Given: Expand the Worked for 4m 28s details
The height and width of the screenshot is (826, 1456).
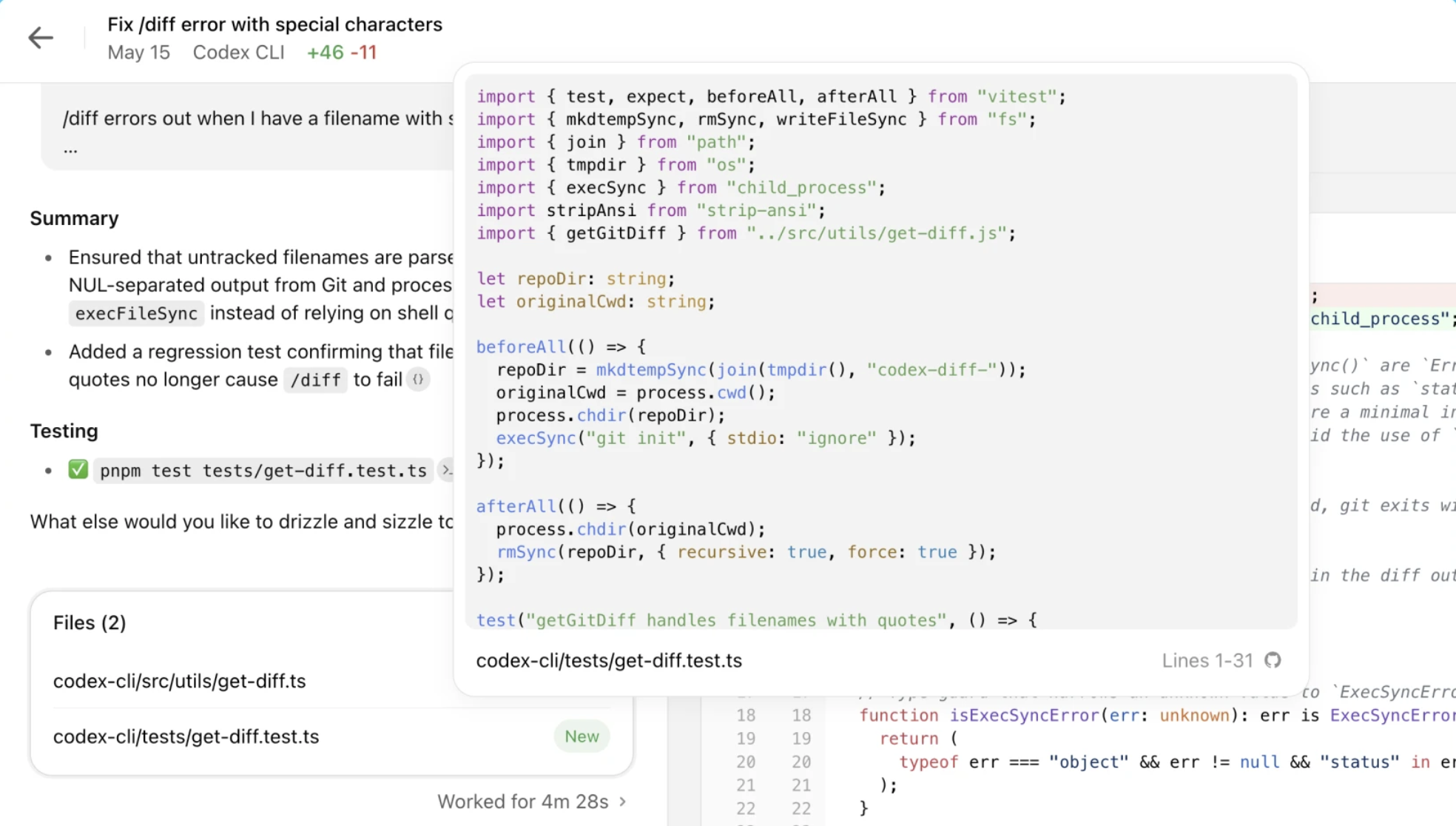Looking at the screenshot, I should click(530, 801).
